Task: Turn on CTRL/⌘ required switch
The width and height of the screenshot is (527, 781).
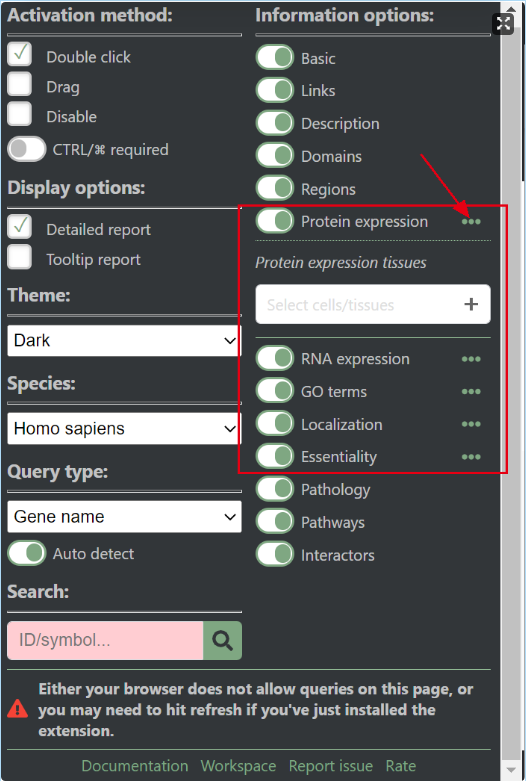Action: coord(26,149)
